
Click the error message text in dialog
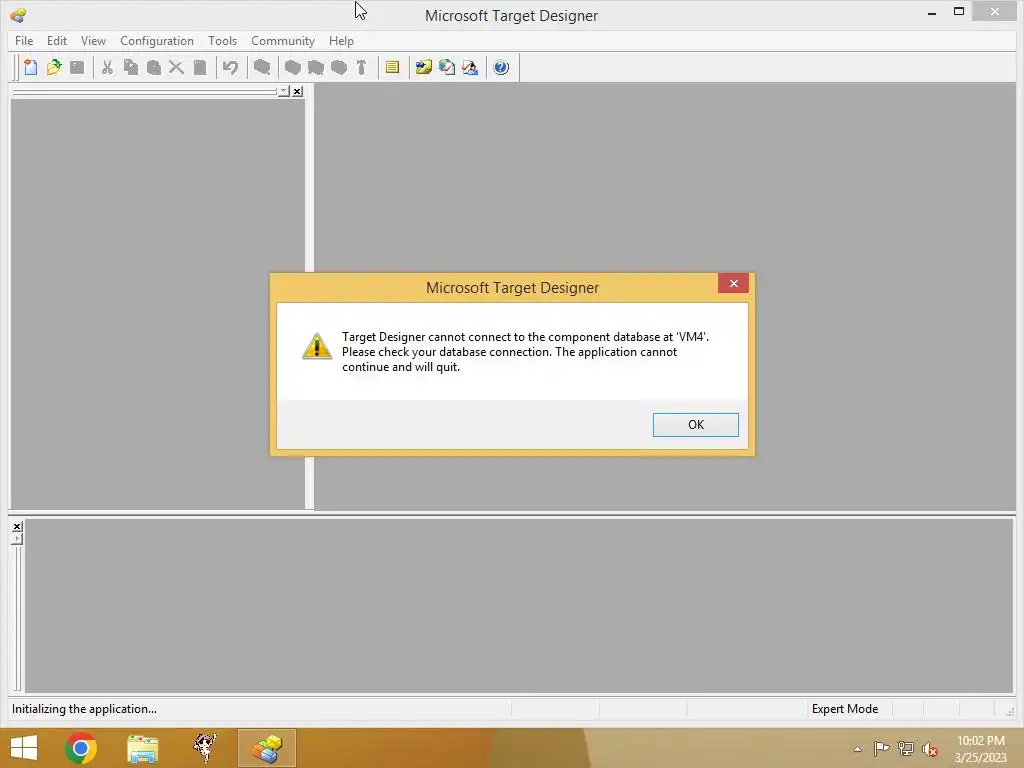pyautogui.click(x=525, y=352)
